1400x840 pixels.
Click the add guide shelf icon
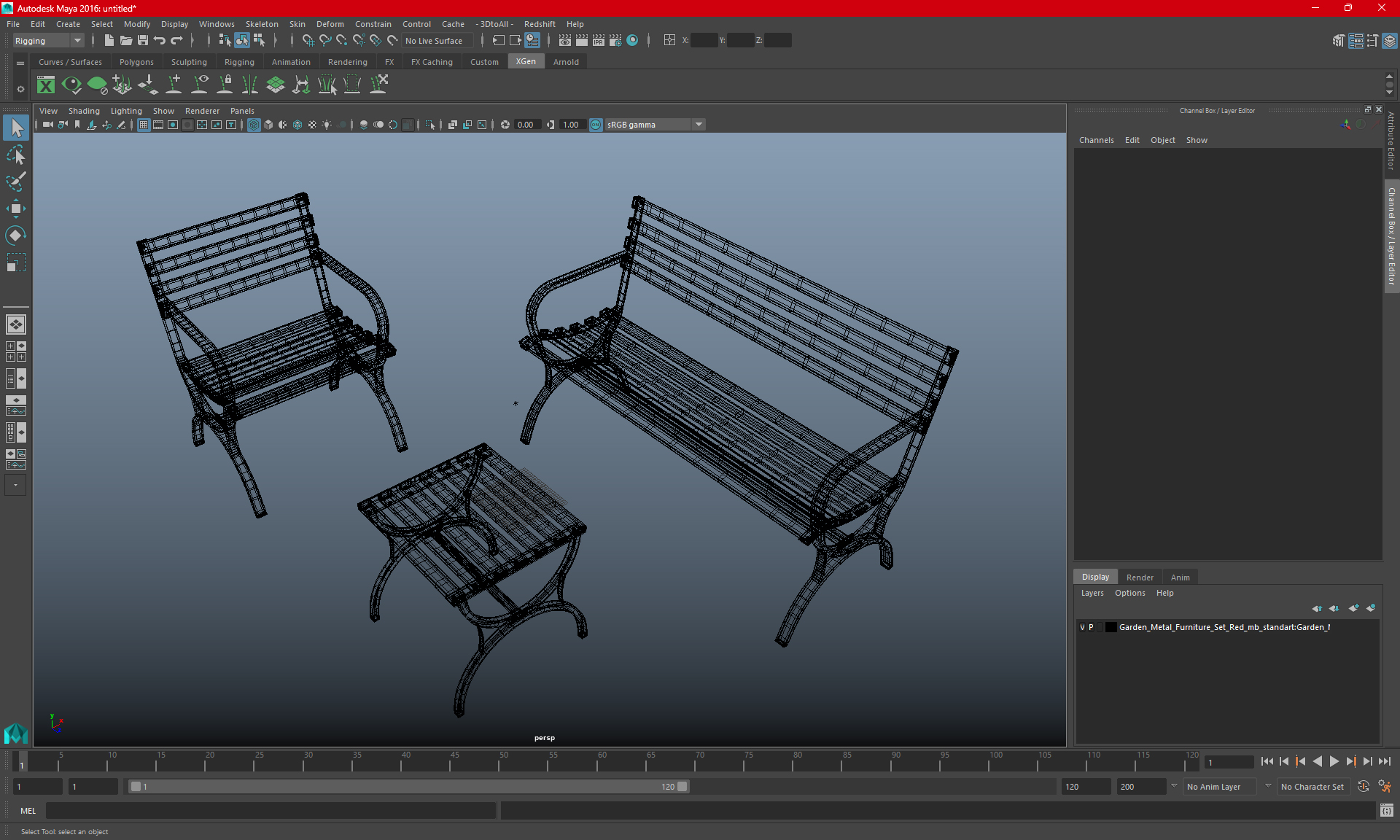(x=174, y=85)
